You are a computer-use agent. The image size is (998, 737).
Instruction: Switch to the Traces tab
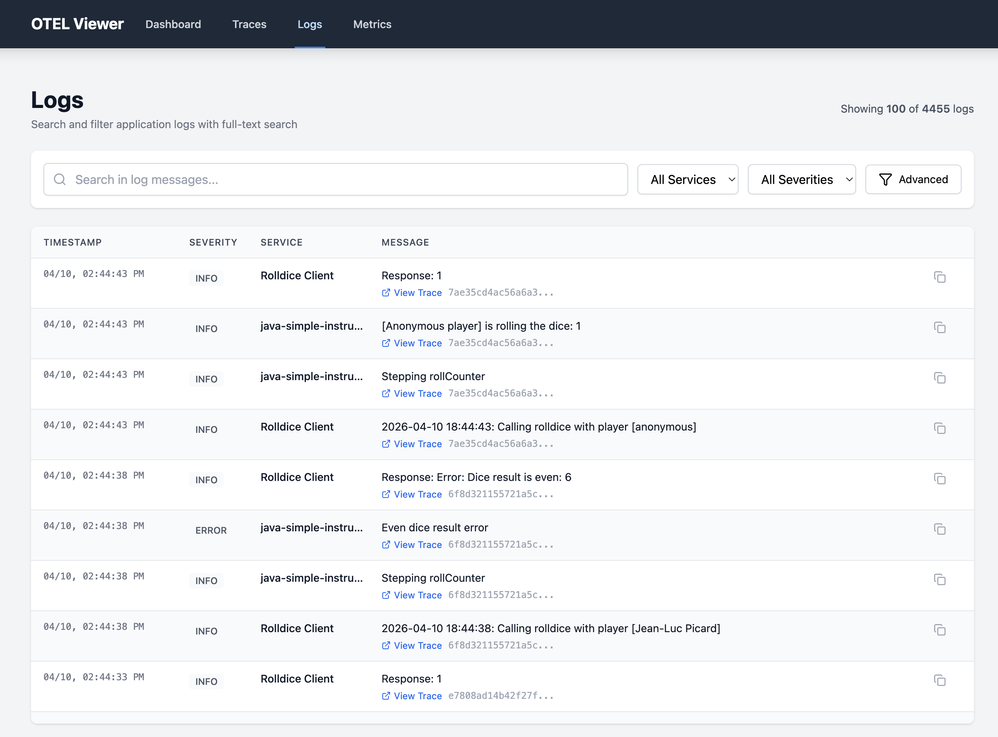[250, 24]
